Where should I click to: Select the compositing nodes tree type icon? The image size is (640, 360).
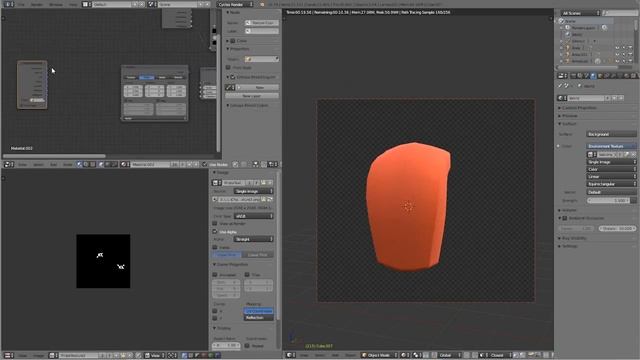click(86, 164)
